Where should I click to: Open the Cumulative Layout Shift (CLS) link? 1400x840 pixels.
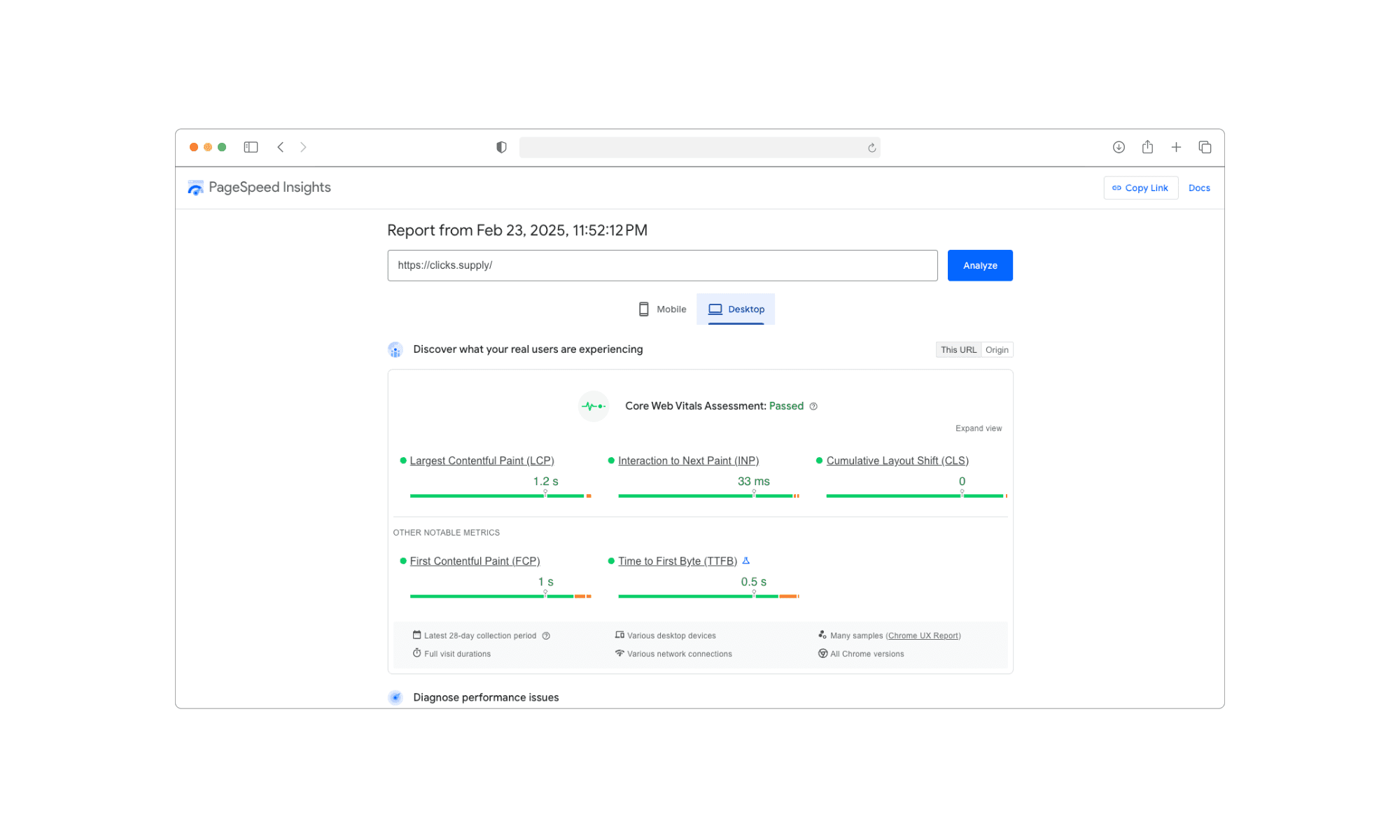pyautogui.click(x=897, y=461)
